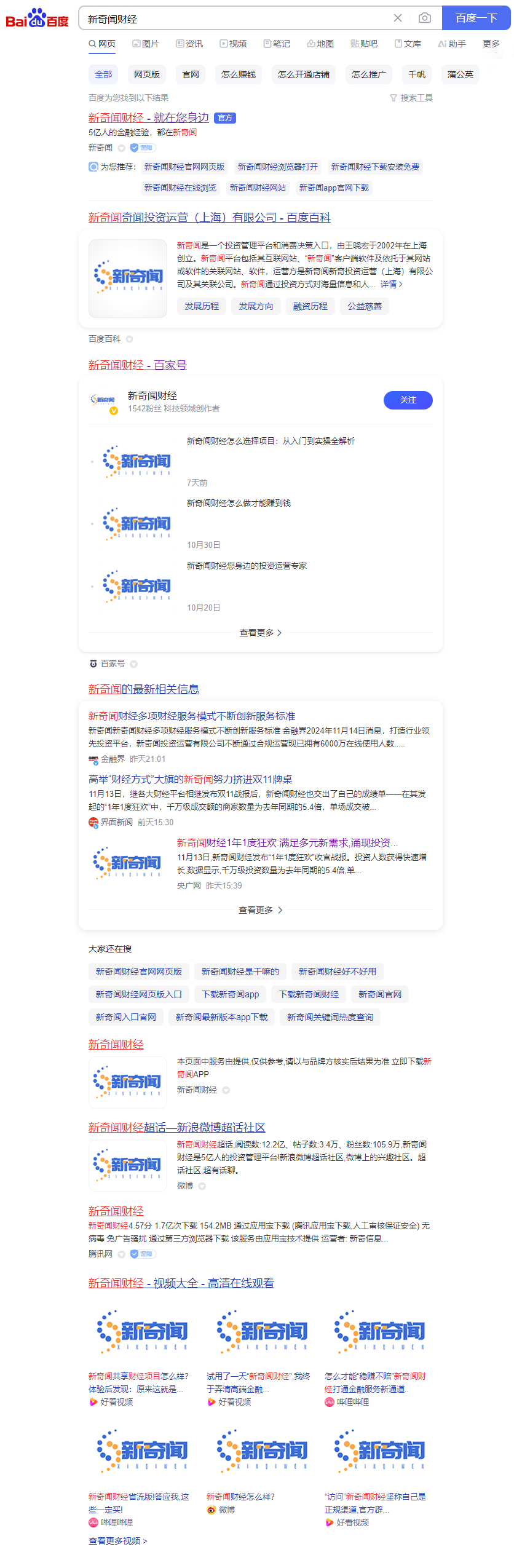Click suggestion 新奇闻财经下载安装免费
Image resolution: width=514 pixels, height=1568 pixels.
375,167
